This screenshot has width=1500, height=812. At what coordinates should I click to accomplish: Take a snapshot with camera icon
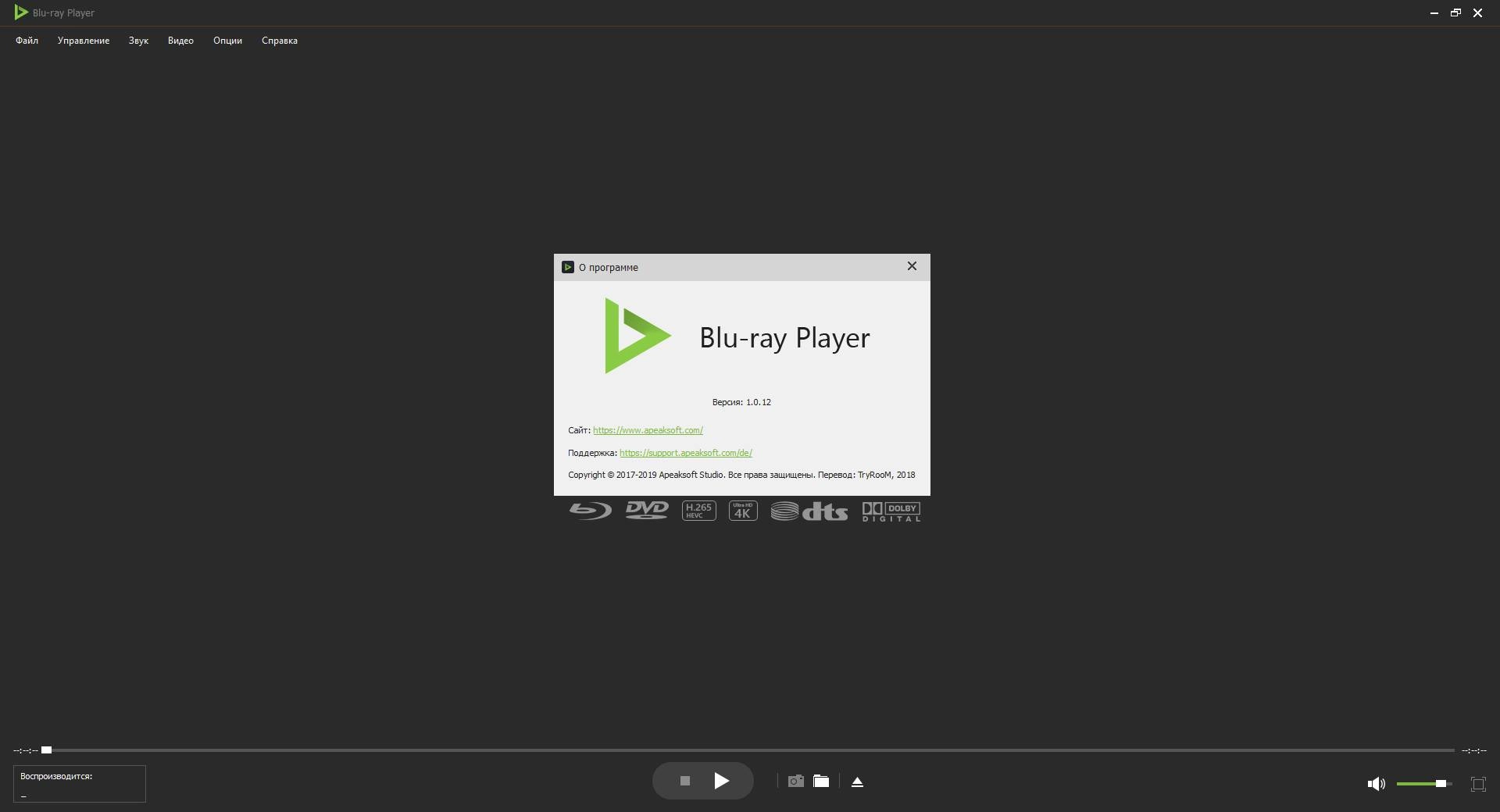tap(796, 782)
